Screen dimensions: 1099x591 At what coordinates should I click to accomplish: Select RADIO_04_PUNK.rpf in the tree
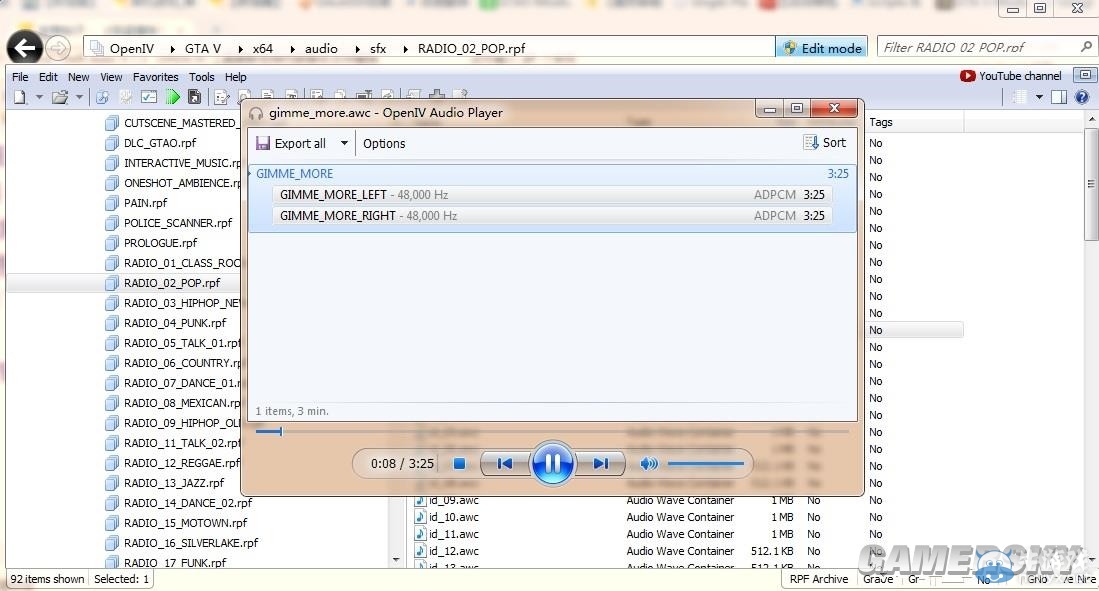[x=175, y=323]
